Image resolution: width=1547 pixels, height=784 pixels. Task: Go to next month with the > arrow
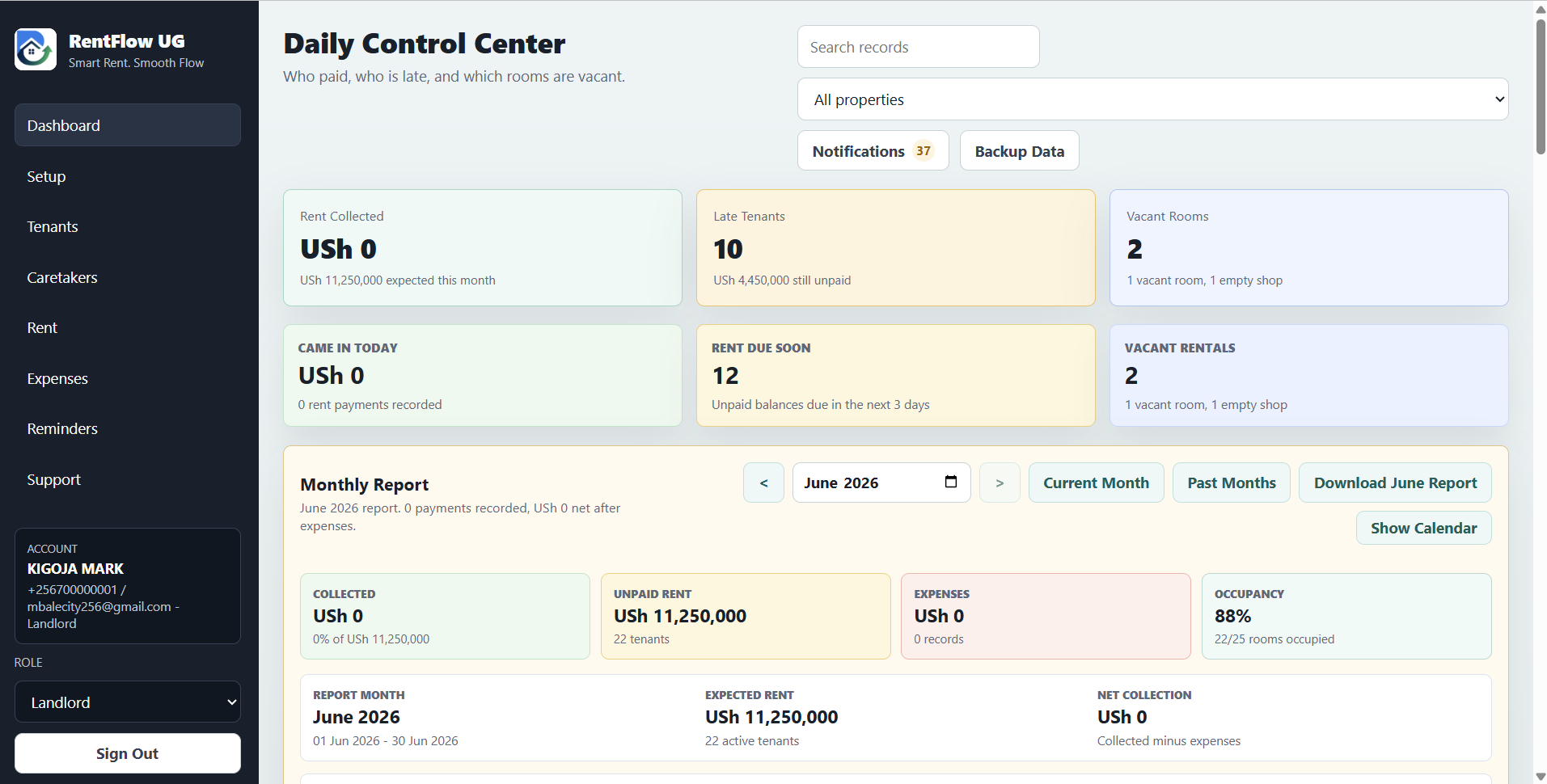[1000, 483]
